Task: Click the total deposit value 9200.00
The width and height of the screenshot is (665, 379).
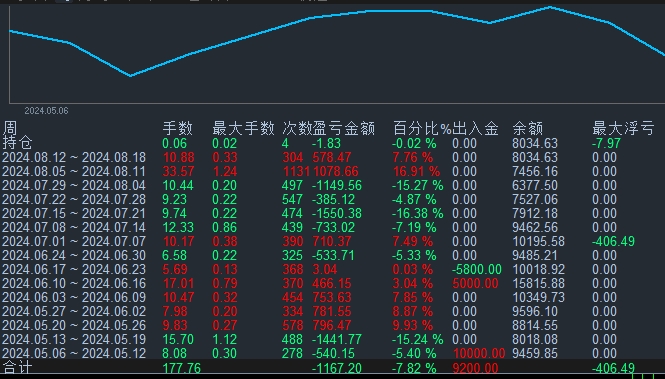Action: (475, 368)
